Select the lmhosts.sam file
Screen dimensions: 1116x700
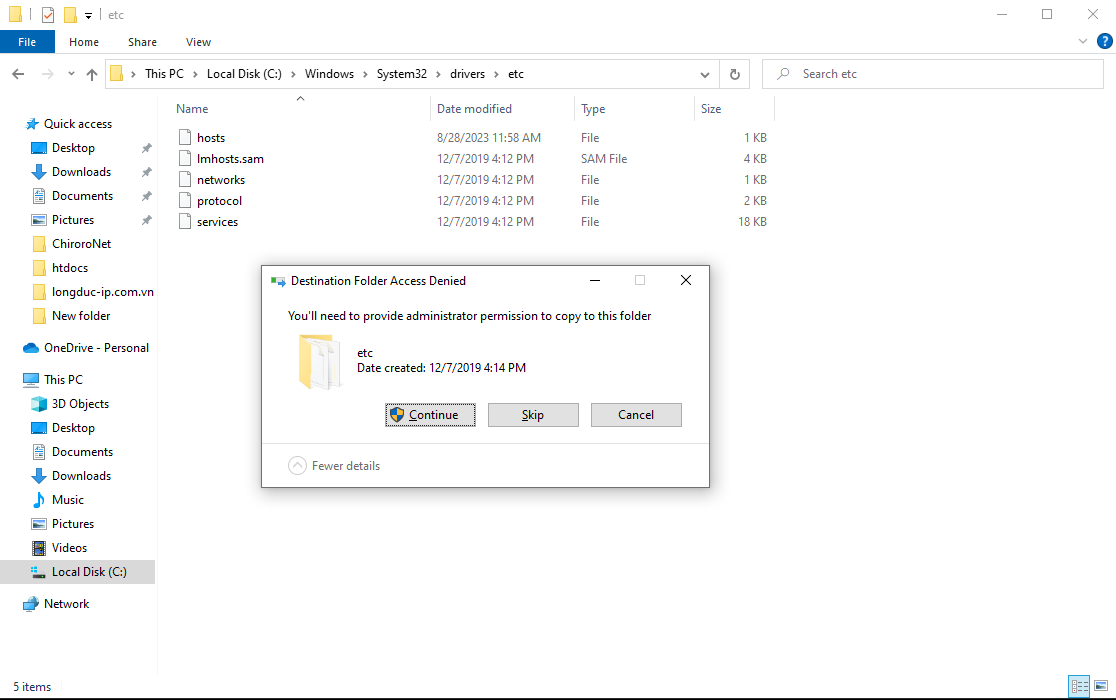click(230, 159)
